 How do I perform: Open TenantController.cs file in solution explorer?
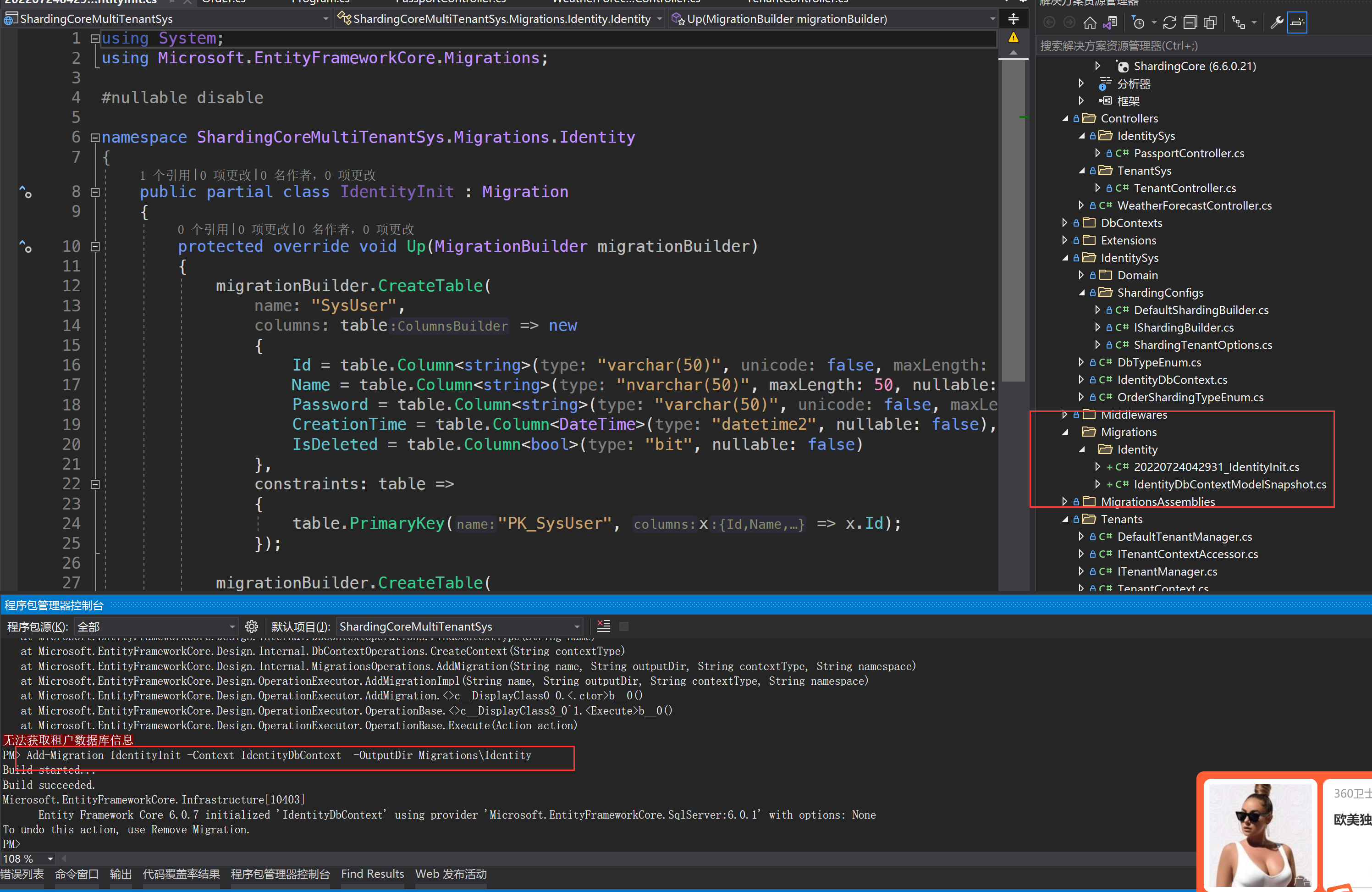click(x=1185, y=188)
